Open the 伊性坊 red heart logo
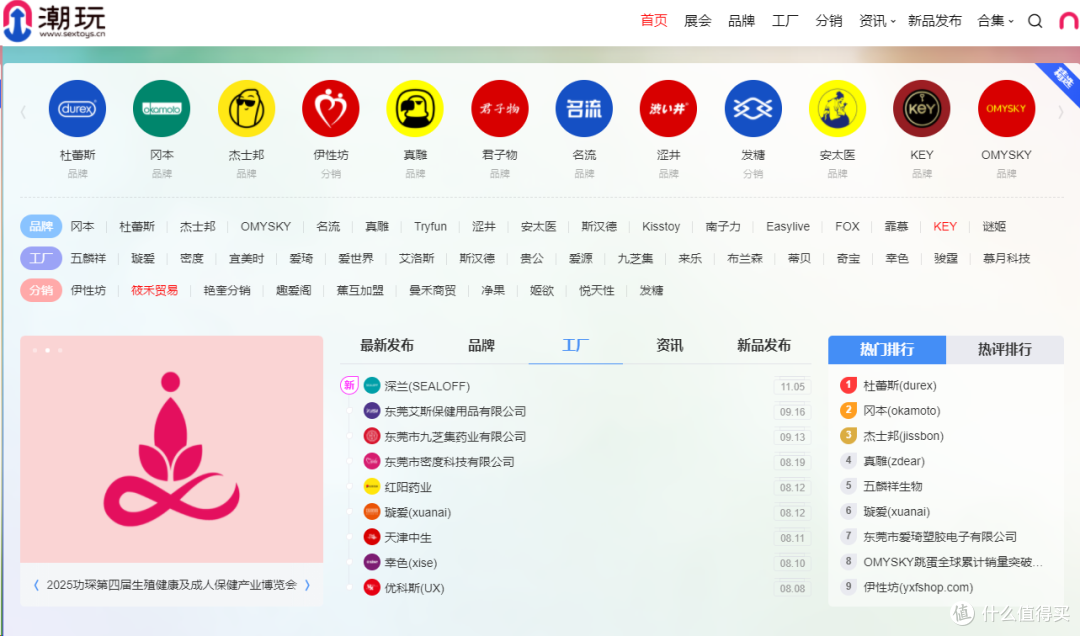Image resolution: width=1080 pixels, height=636 pixels. click(331, 109)
